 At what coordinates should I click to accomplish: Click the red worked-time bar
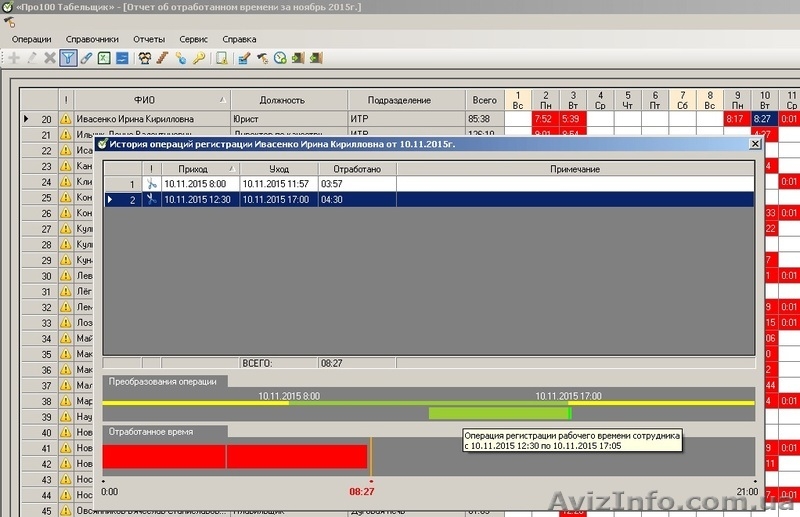point(235,456)
